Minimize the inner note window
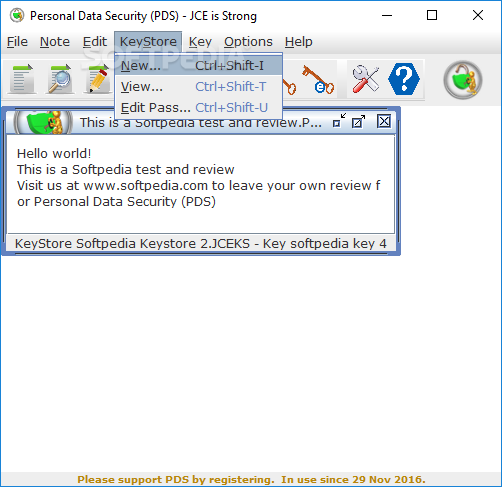Viewport: 502px width, 487px height. click(339, 121)
